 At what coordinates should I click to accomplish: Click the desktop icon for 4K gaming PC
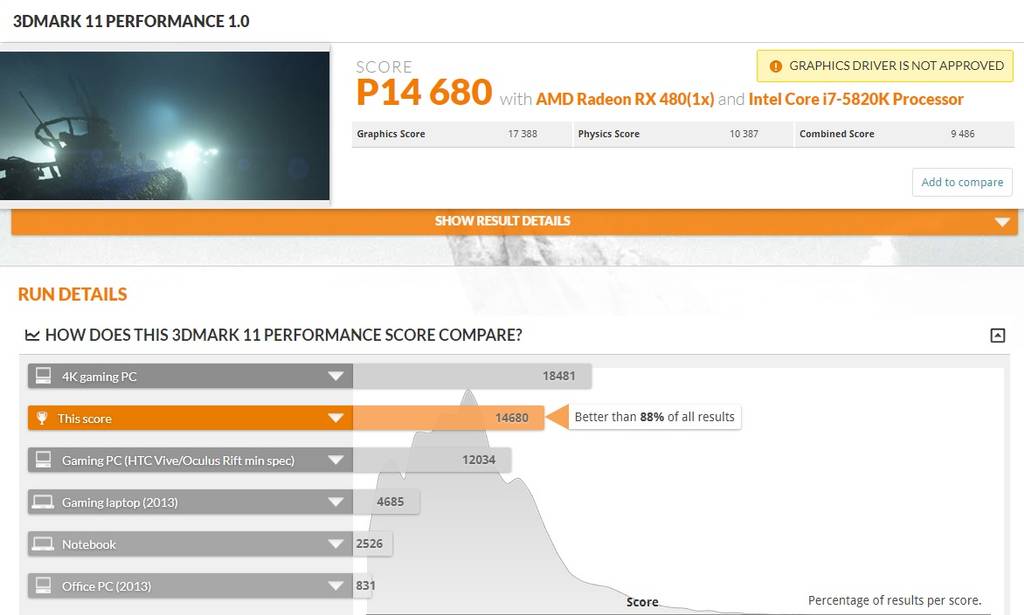pyautogui.click(x=43, y=376)
